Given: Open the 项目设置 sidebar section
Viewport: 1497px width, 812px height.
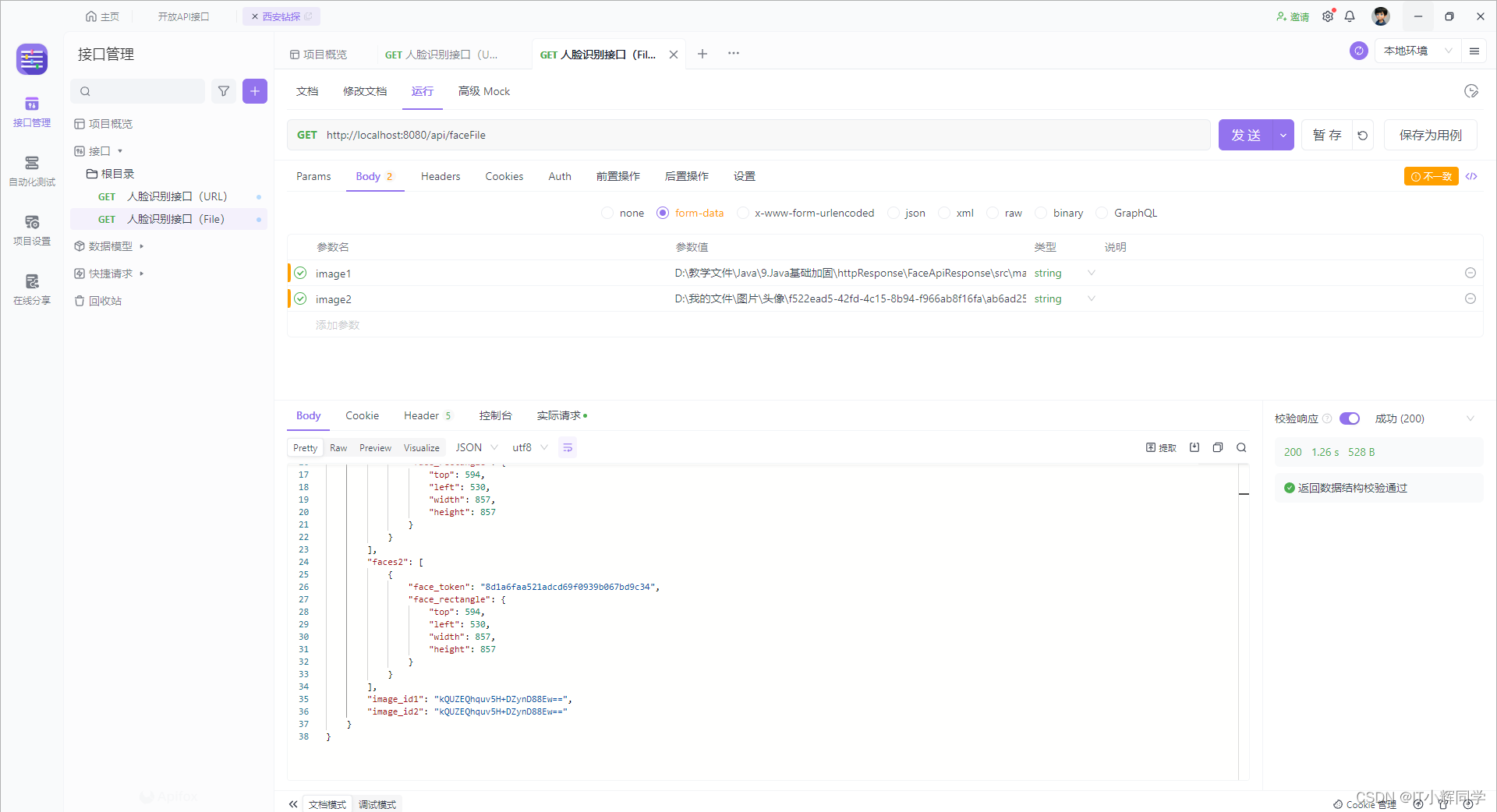Looking at the screenshot, I should [x=31, y=231].
